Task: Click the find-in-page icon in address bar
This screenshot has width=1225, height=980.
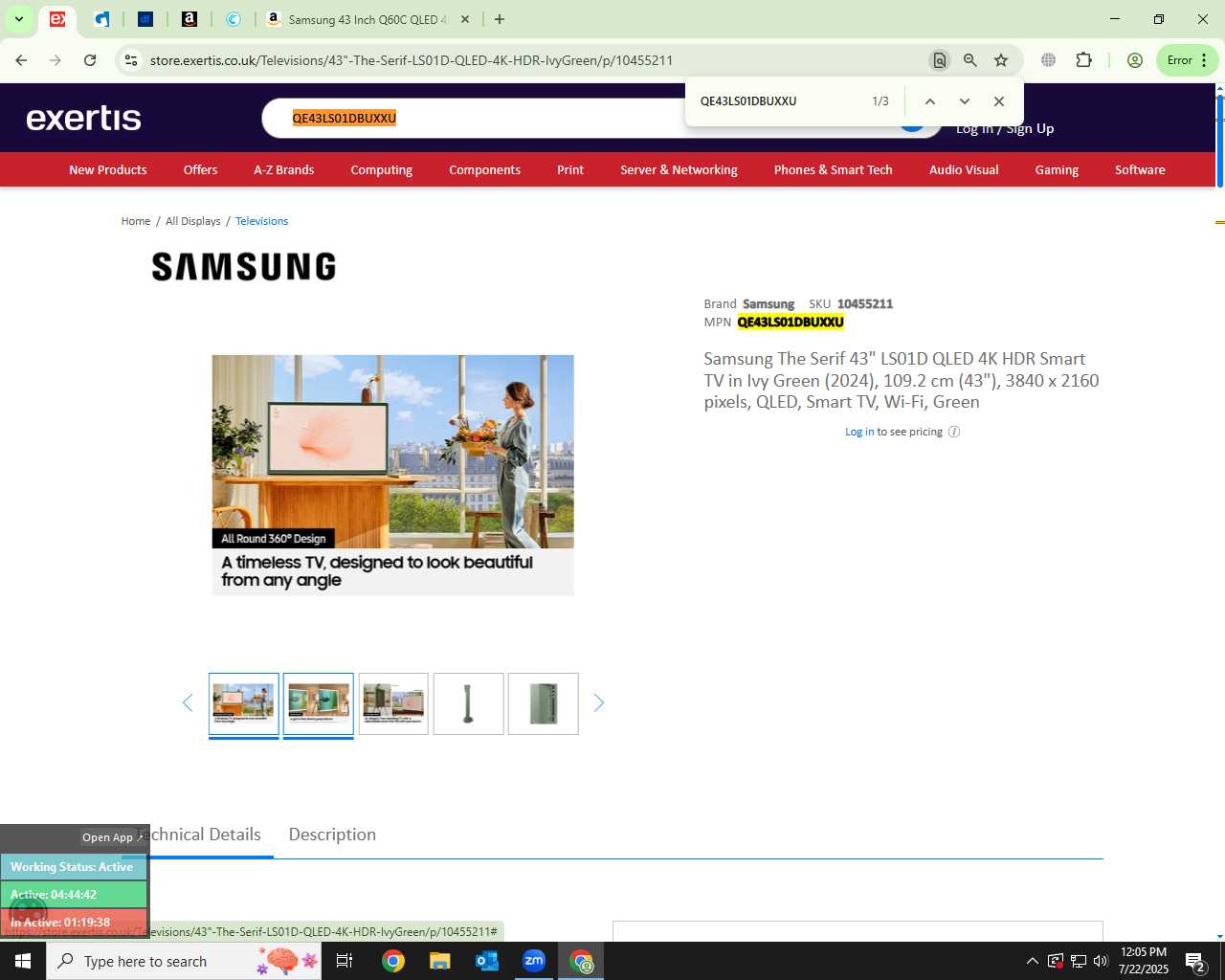Action: coord(940,60)
